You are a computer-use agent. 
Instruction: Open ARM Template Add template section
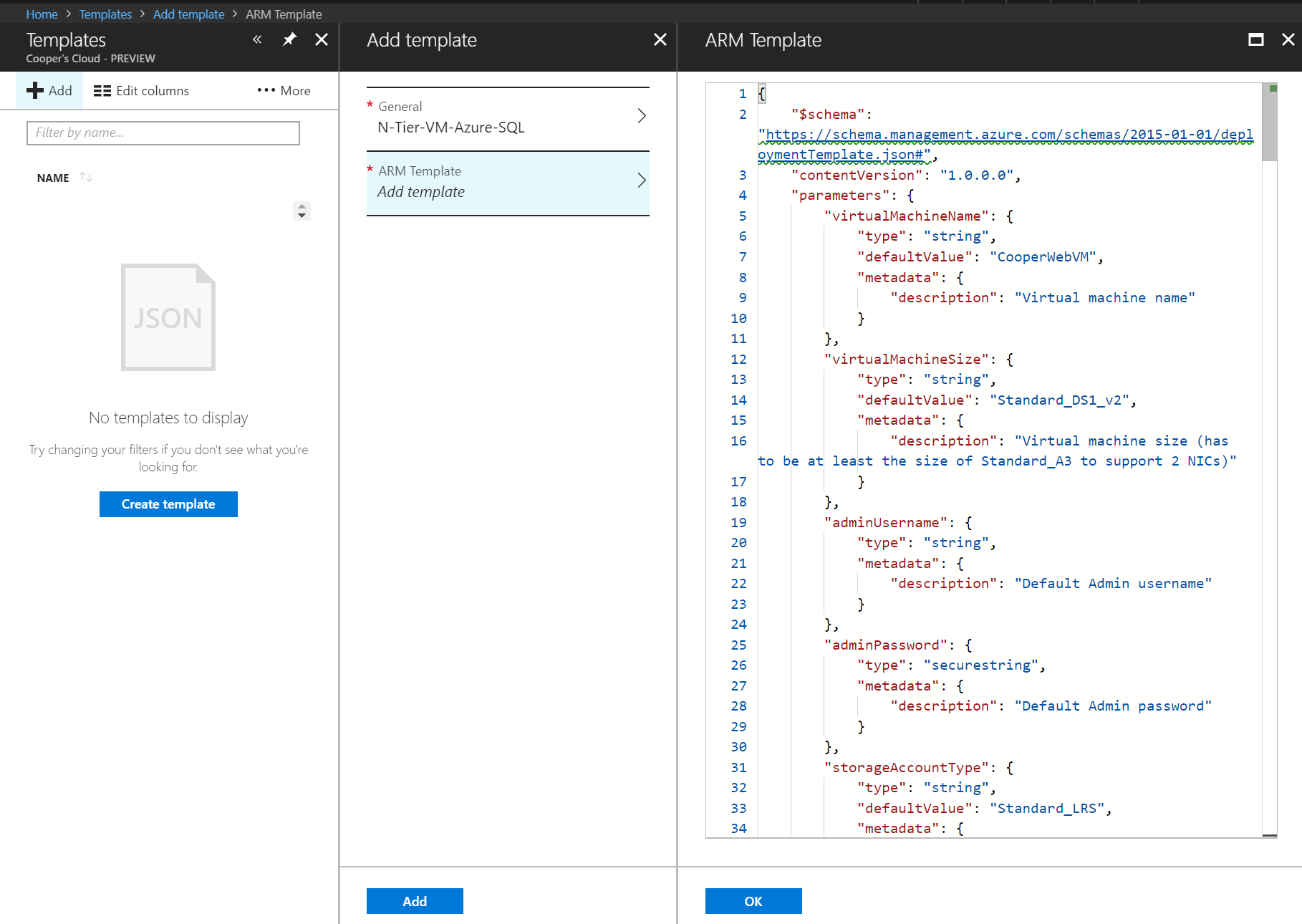[x=508, y=183]
